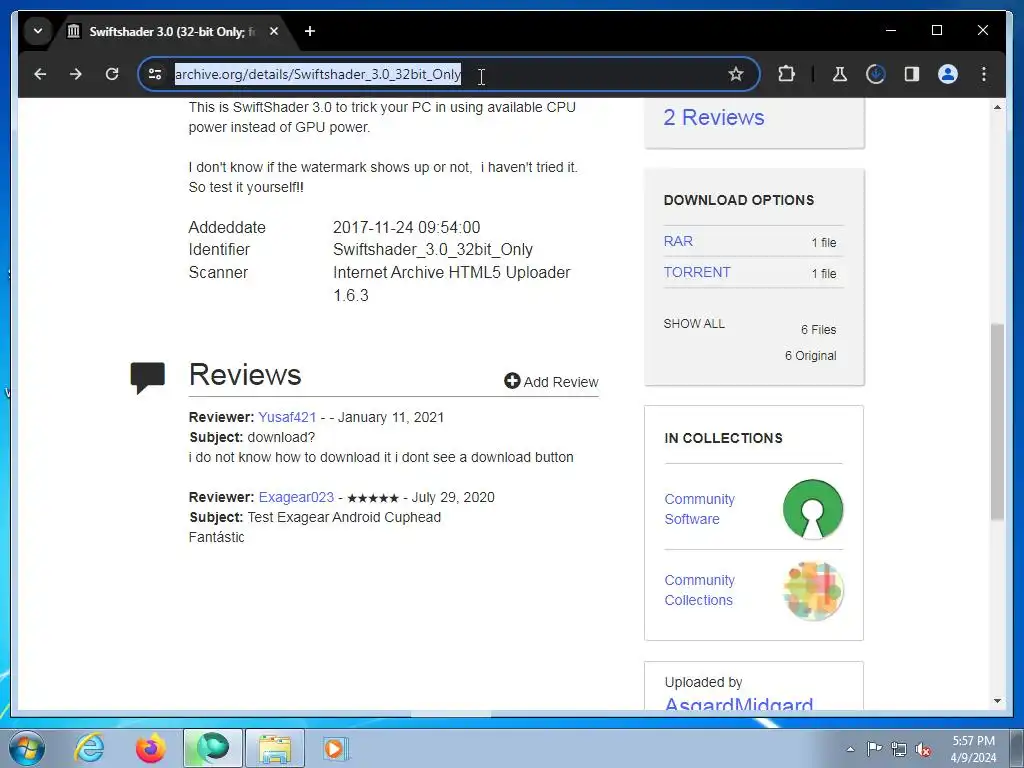Viewport: 1024px width, 768px height.
Task: Click the '6 Files' count text
Action: click(x=818, y=330)
